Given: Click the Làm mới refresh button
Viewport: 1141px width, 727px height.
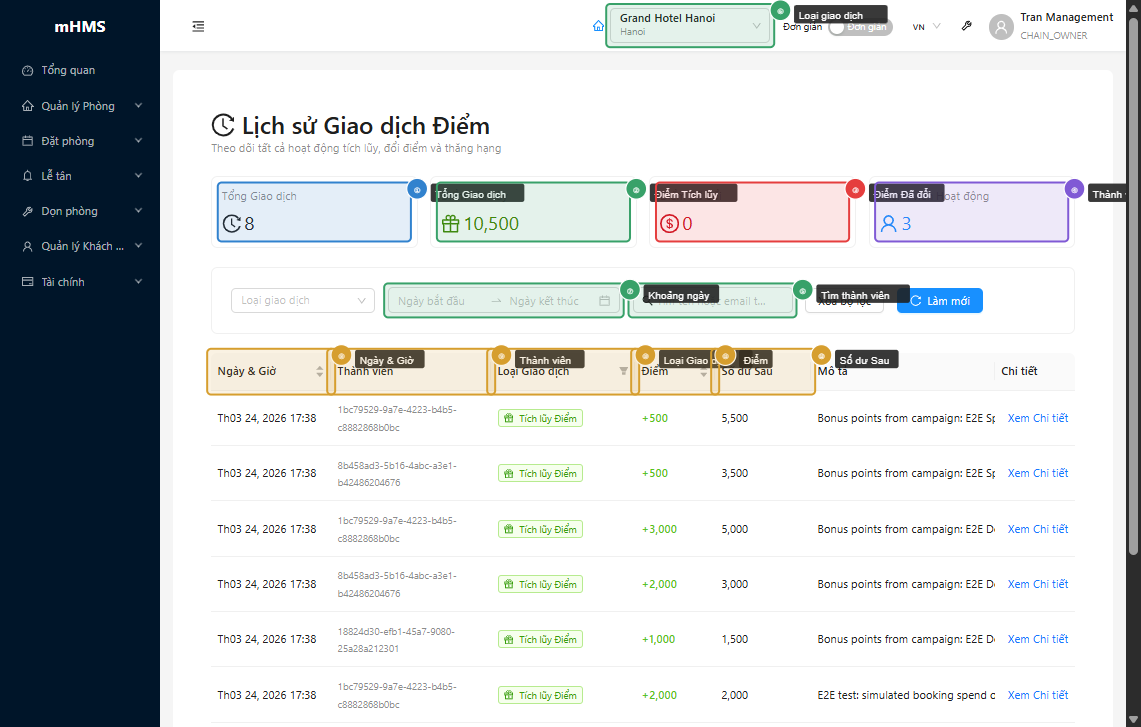Looking at the screenshot, I should coord(939,301).
